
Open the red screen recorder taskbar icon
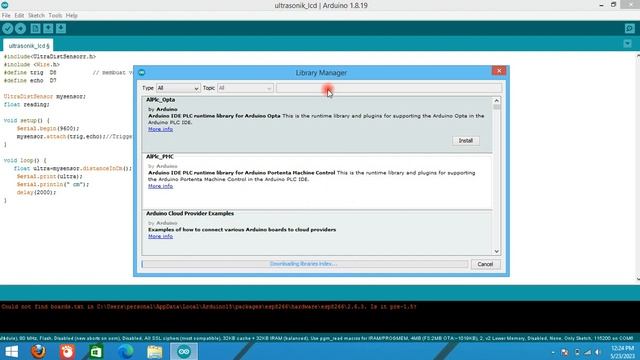coord(67,351)
